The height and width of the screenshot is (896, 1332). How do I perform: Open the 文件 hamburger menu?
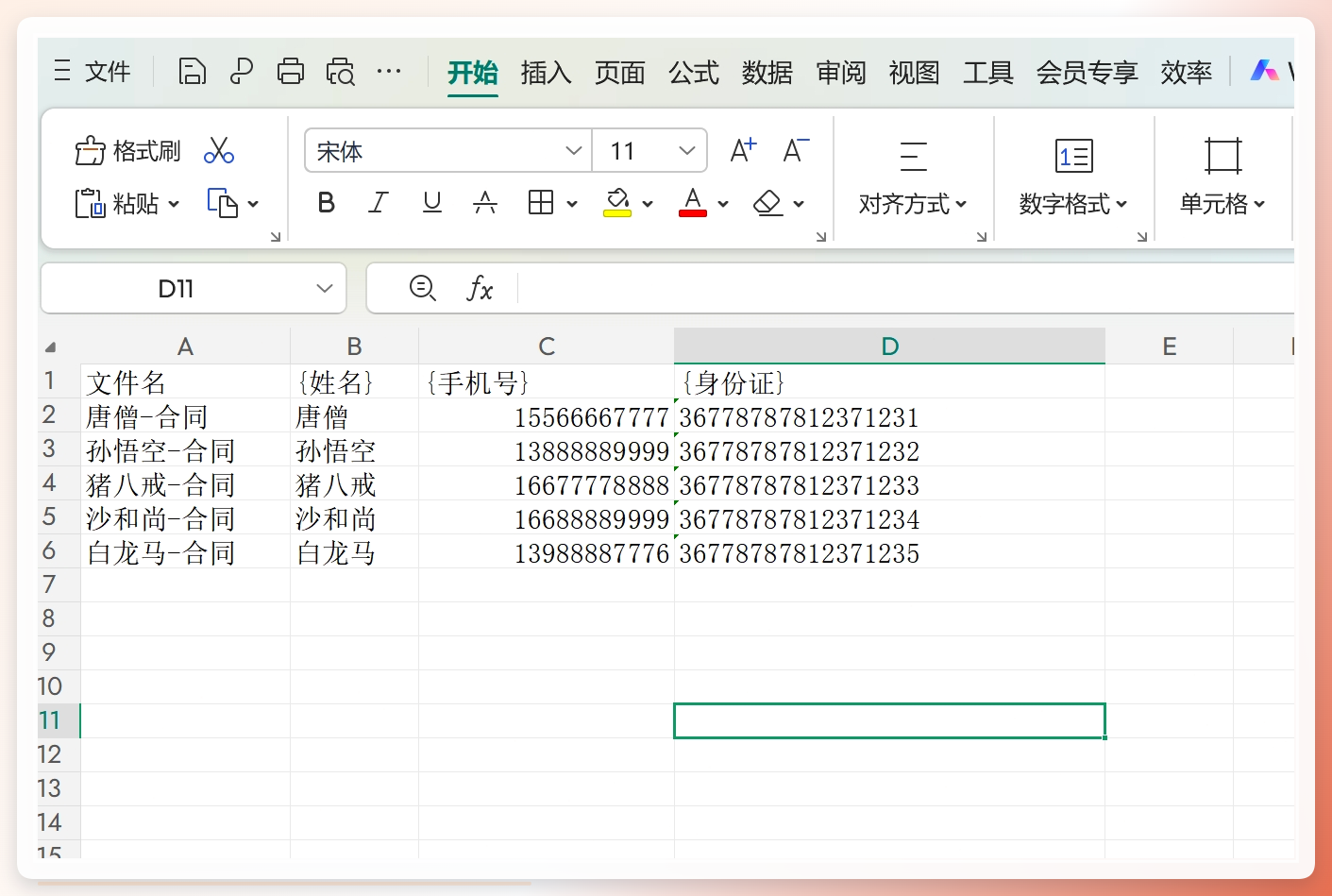(x=93, y=72)
